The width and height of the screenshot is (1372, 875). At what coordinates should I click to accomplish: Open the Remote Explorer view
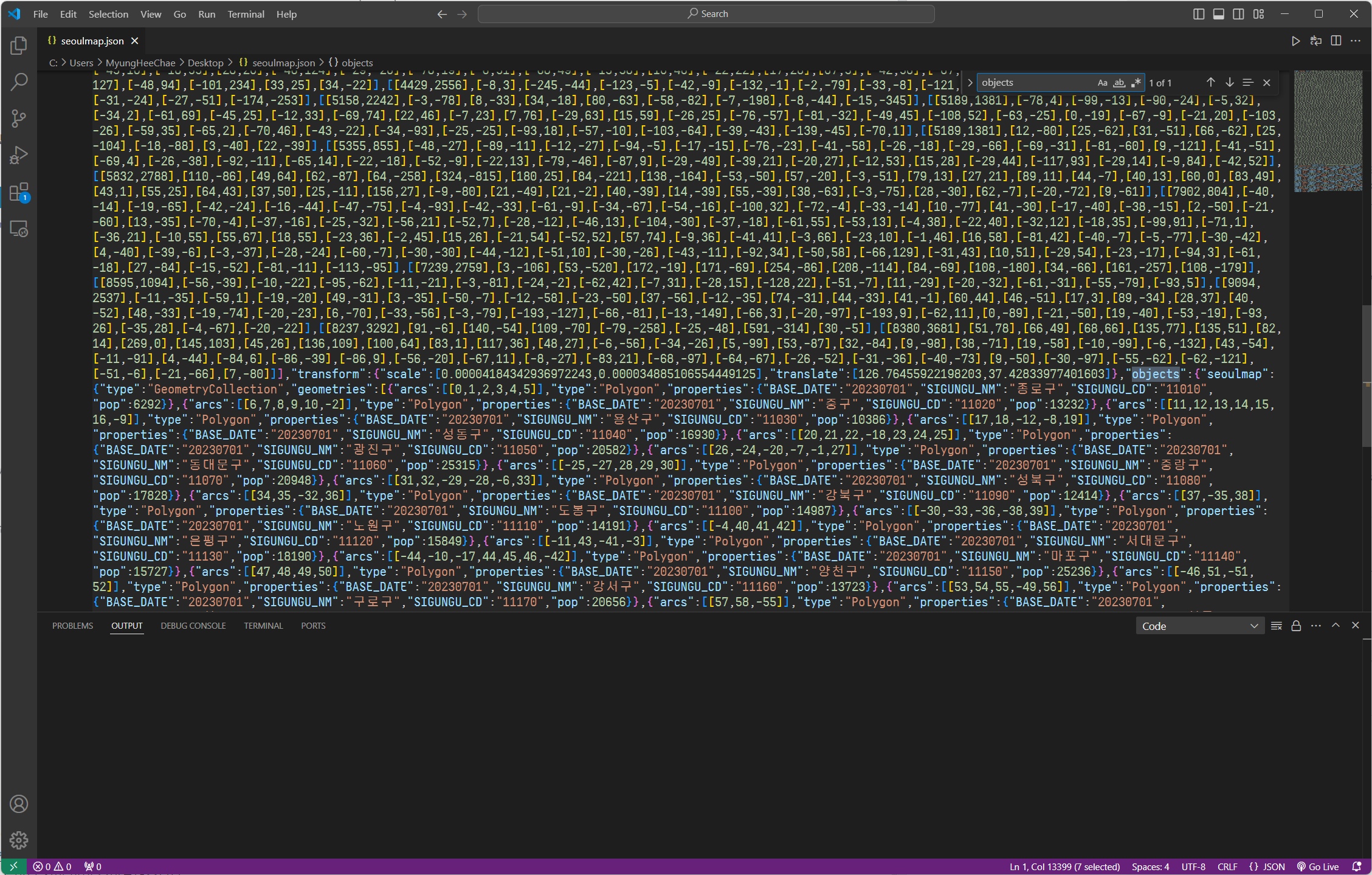[x=19, y=229]
